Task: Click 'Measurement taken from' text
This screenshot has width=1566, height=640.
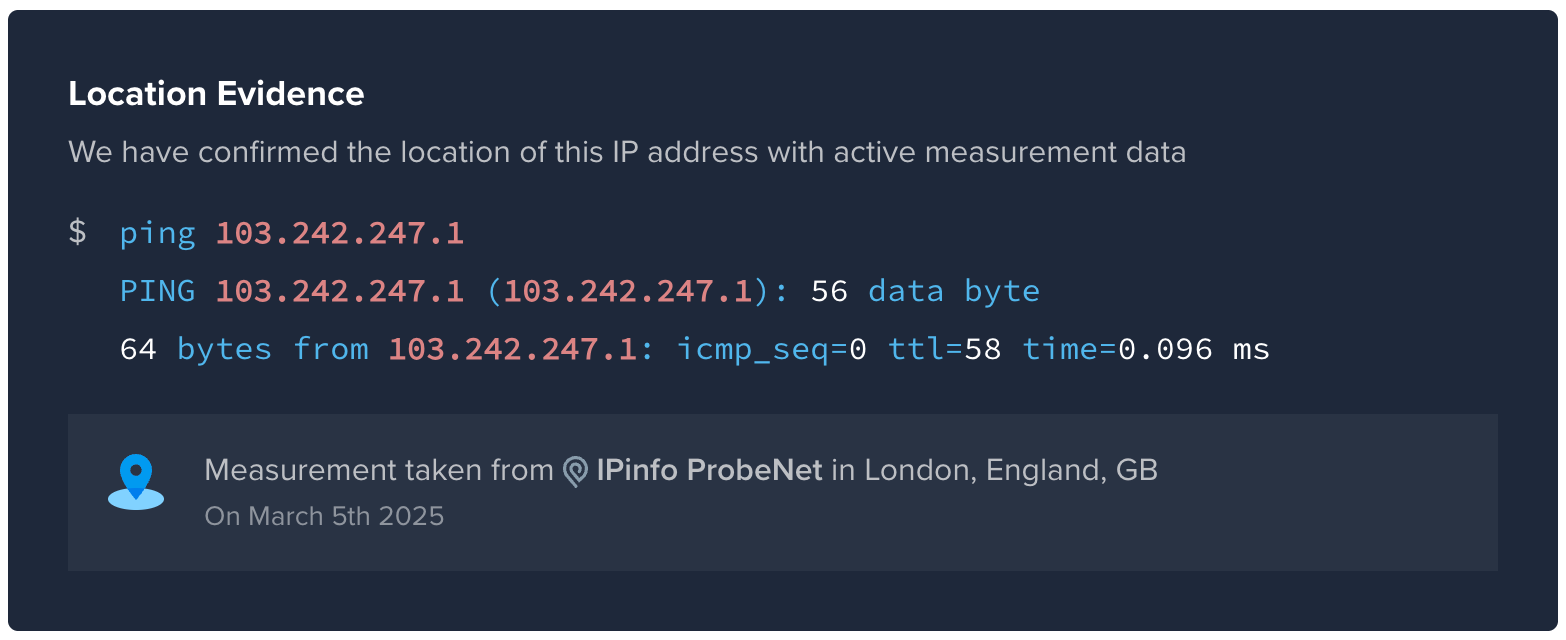Action: click(379, 470)
